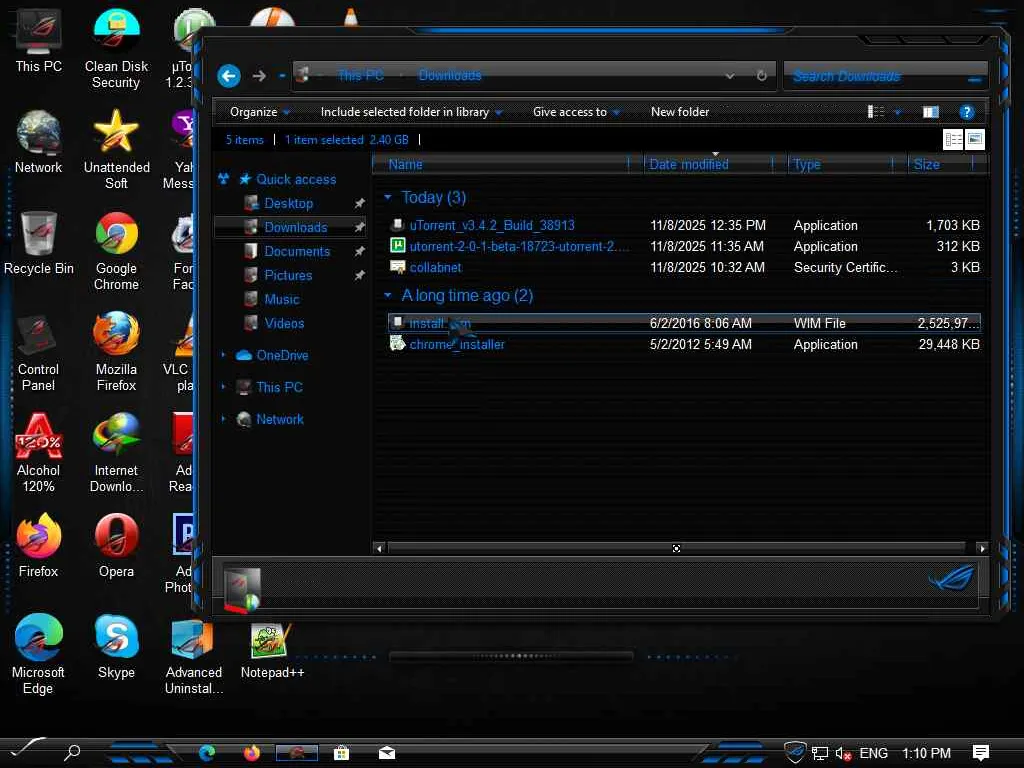1024x768 pixels.
Task: Click the Back arrow in Explorer
Action: pos(229,76)
